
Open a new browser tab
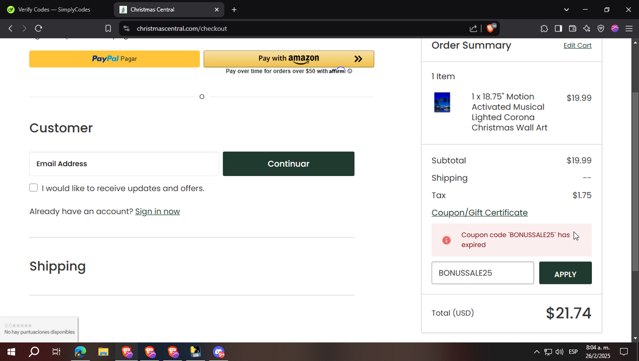click(234, 9)
